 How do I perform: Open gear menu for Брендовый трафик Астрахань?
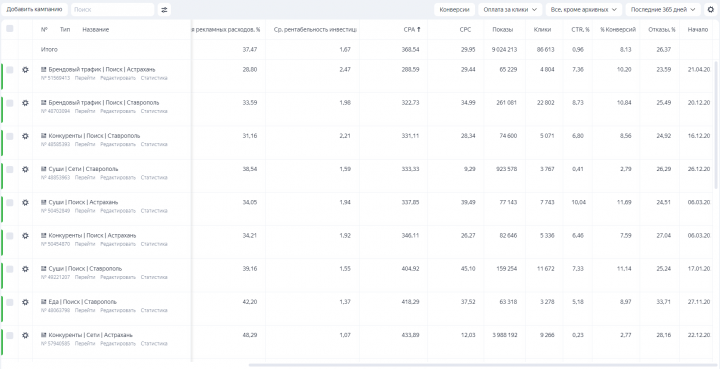click(x=25, y=70)
